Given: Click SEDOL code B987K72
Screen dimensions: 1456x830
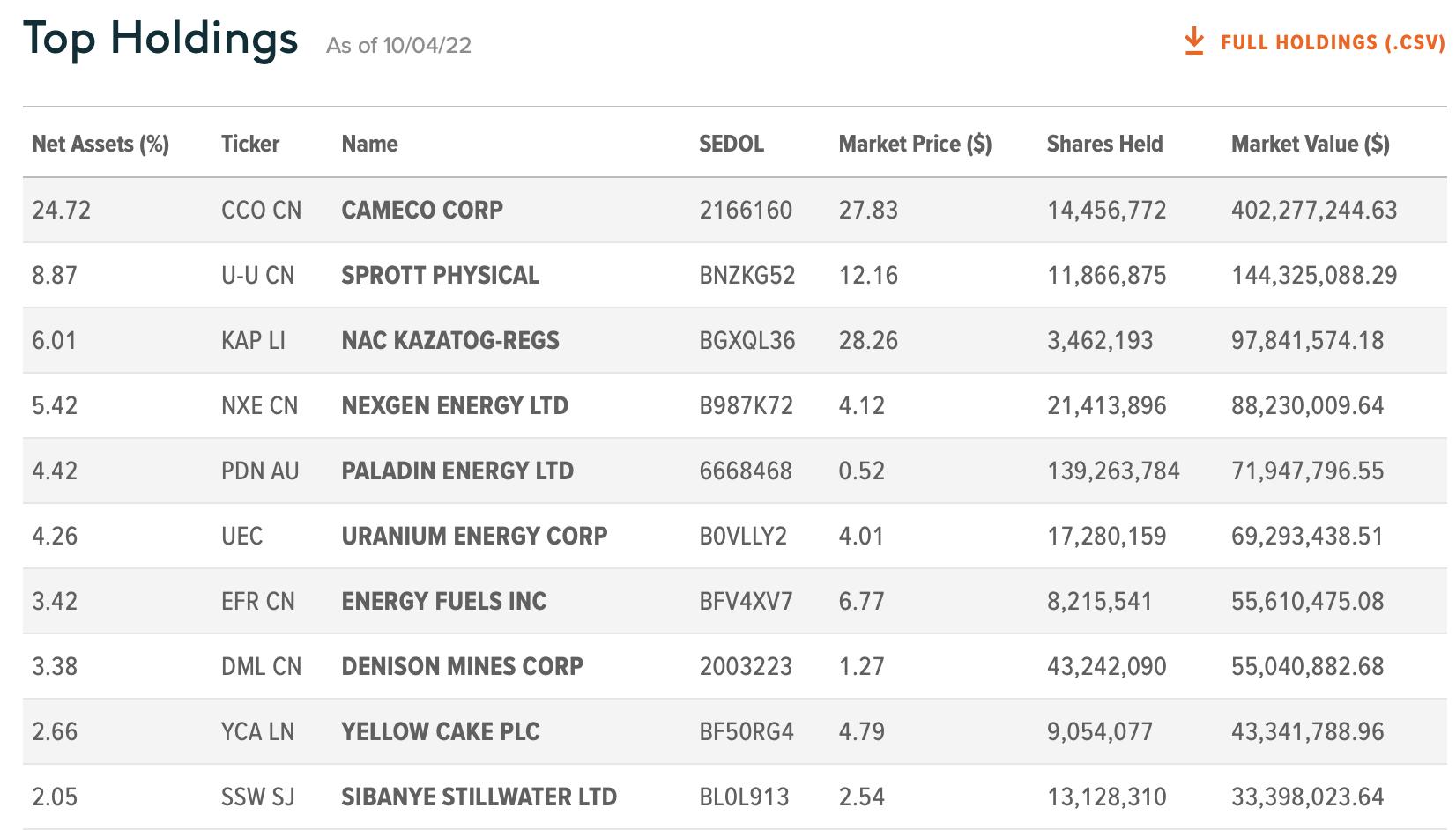Looking at the screenshot, I should click(x=747, y=405).
